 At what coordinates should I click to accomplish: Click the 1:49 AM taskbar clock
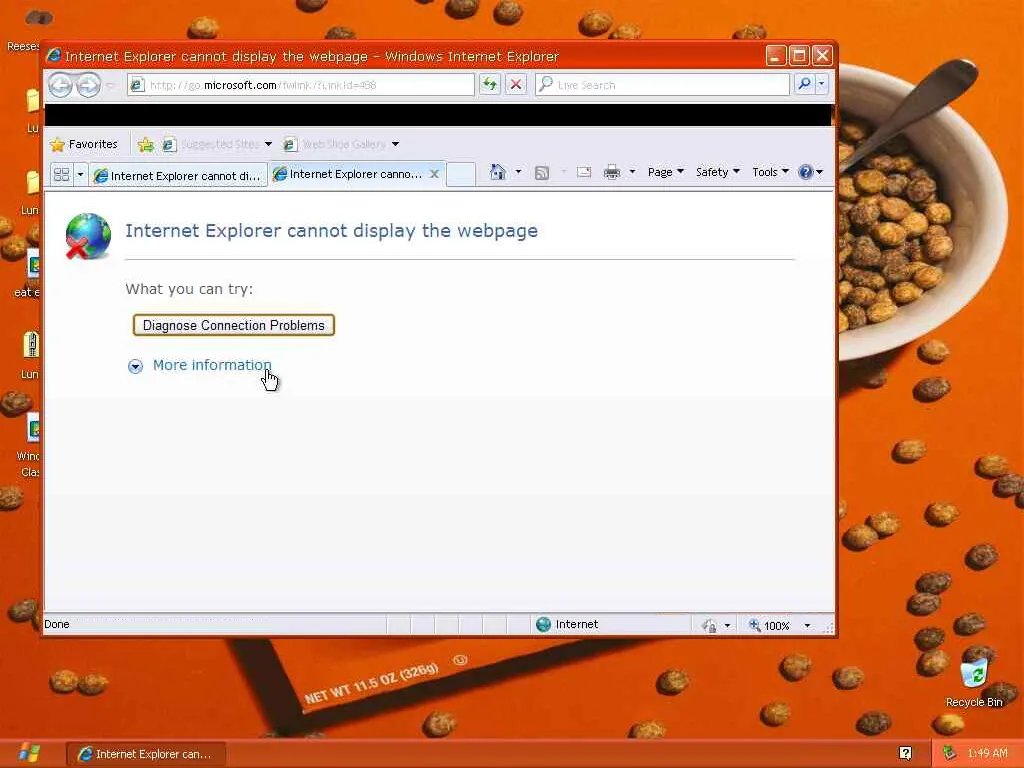[x=987, y=754]
